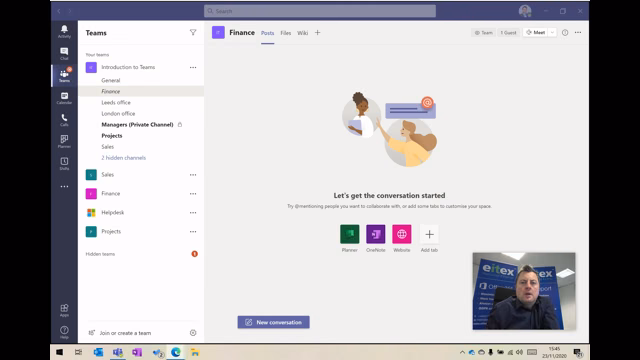
Task: Open more options for Finance team
Action: tap(193, 194)
